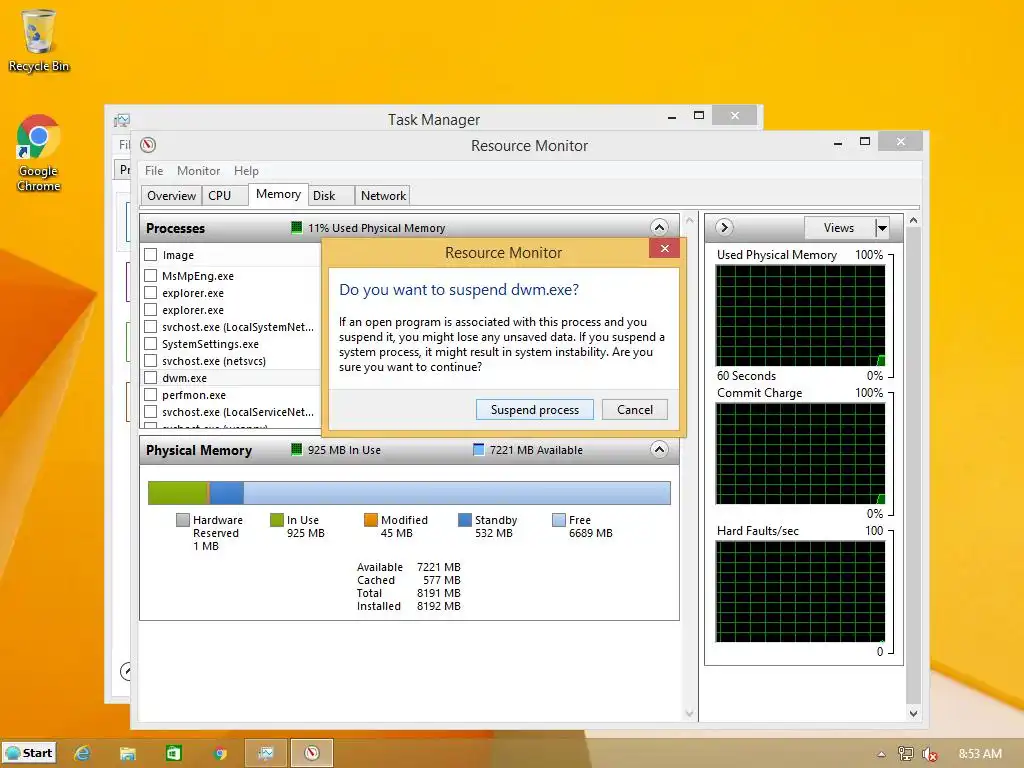The width and height of the screenshot is (1024, 768).
Task: Click the Commit Charge graph
Action: [x=801, y=453]
